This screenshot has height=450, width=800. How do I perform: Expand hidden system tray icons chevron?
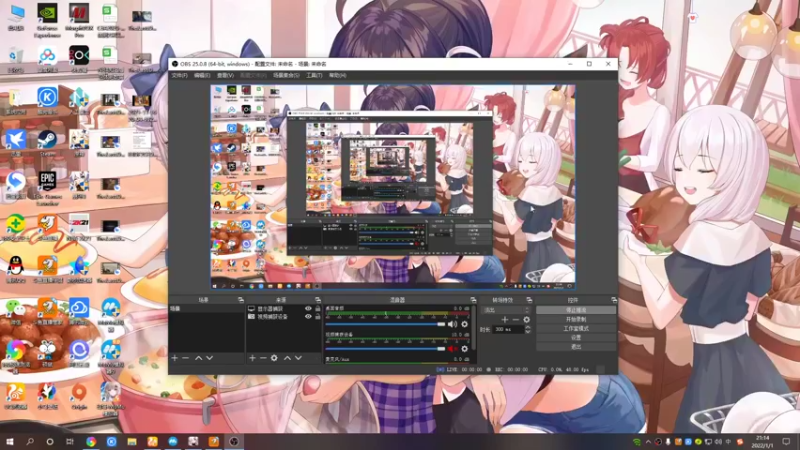click(x=648, y=442)
